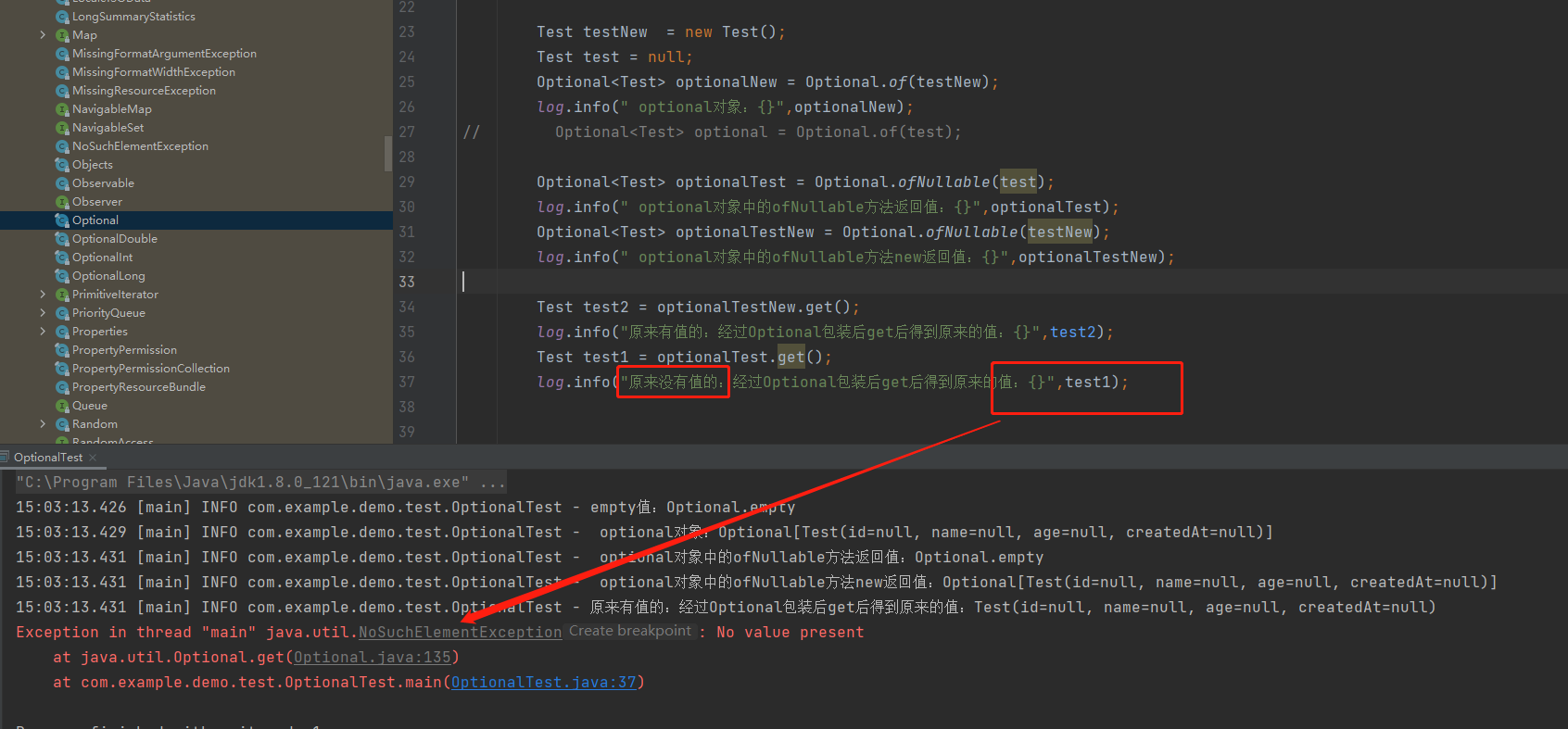Click the OptionalLong class icon

(63, 276)
